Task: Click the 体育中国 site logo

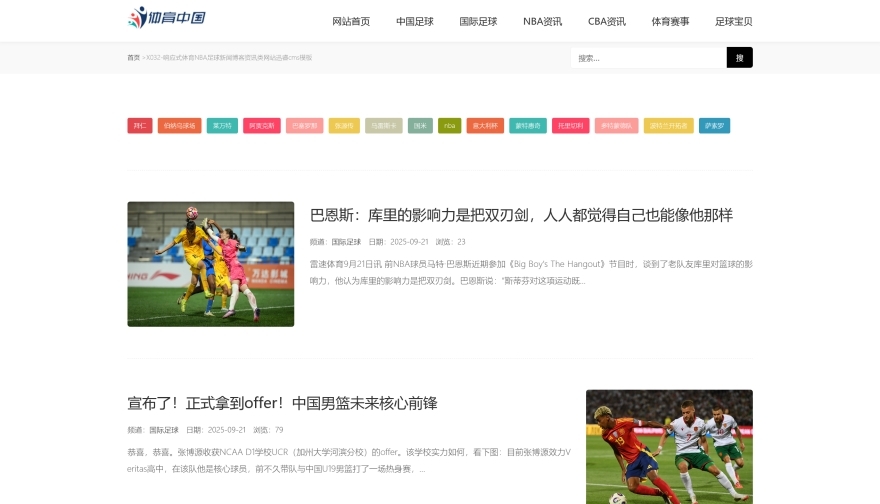Action: coord(167,18)
